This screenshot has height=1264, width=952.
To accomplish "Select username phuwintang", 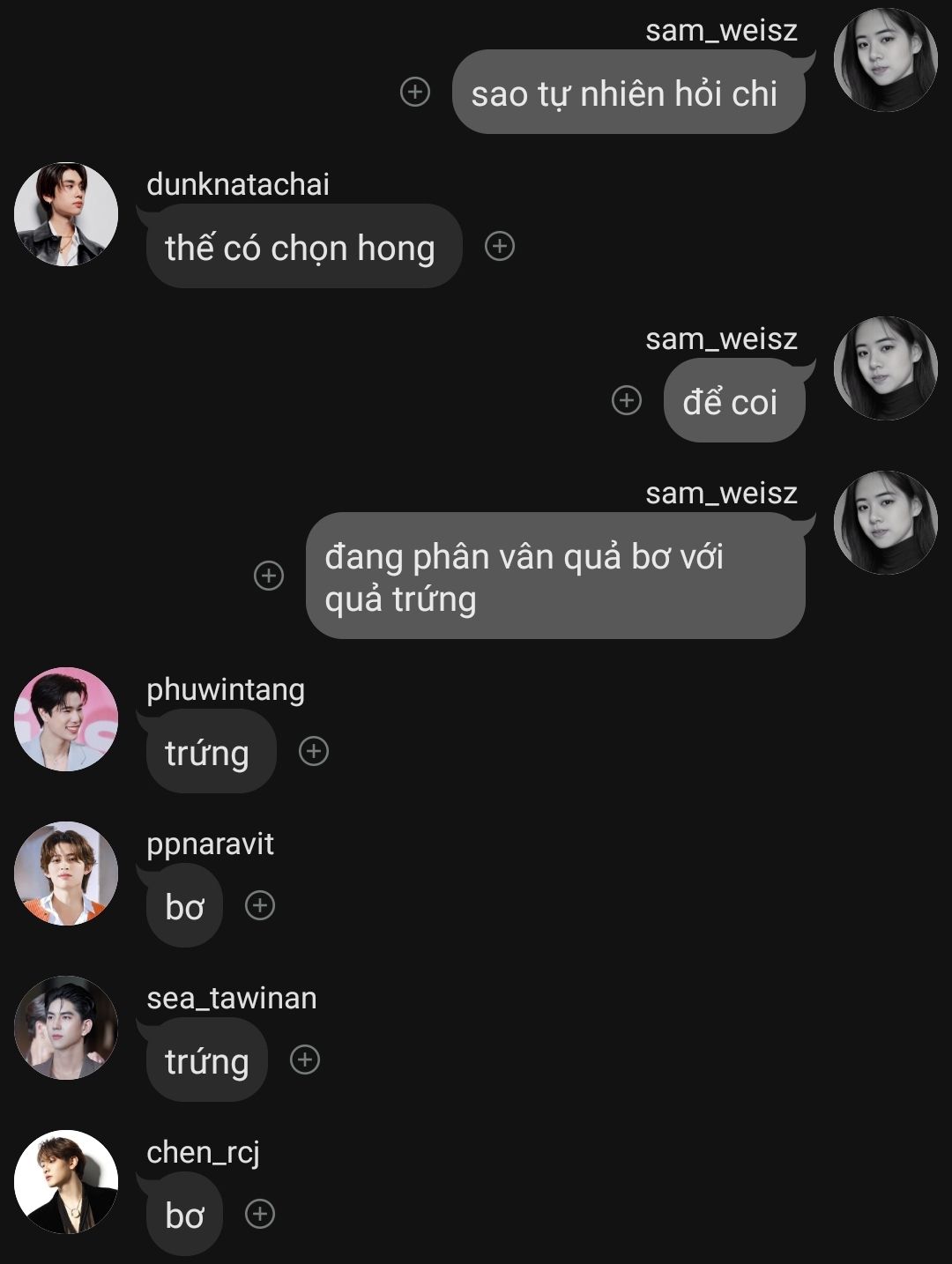I will 226,689.
